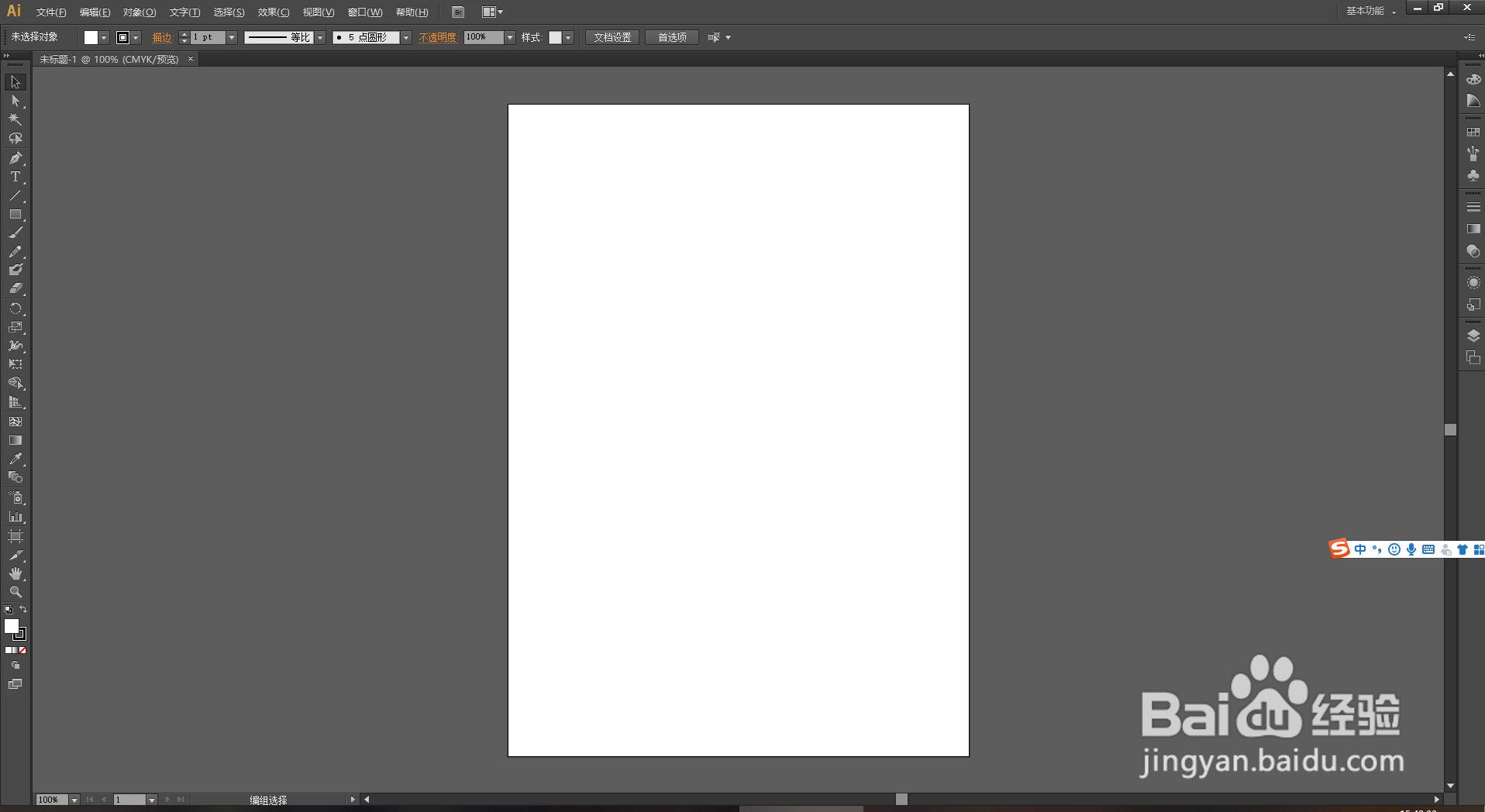Select the Line Segment tool
Image resolution: width=1485 pixels, height=812 pixels.
[16, 195]
